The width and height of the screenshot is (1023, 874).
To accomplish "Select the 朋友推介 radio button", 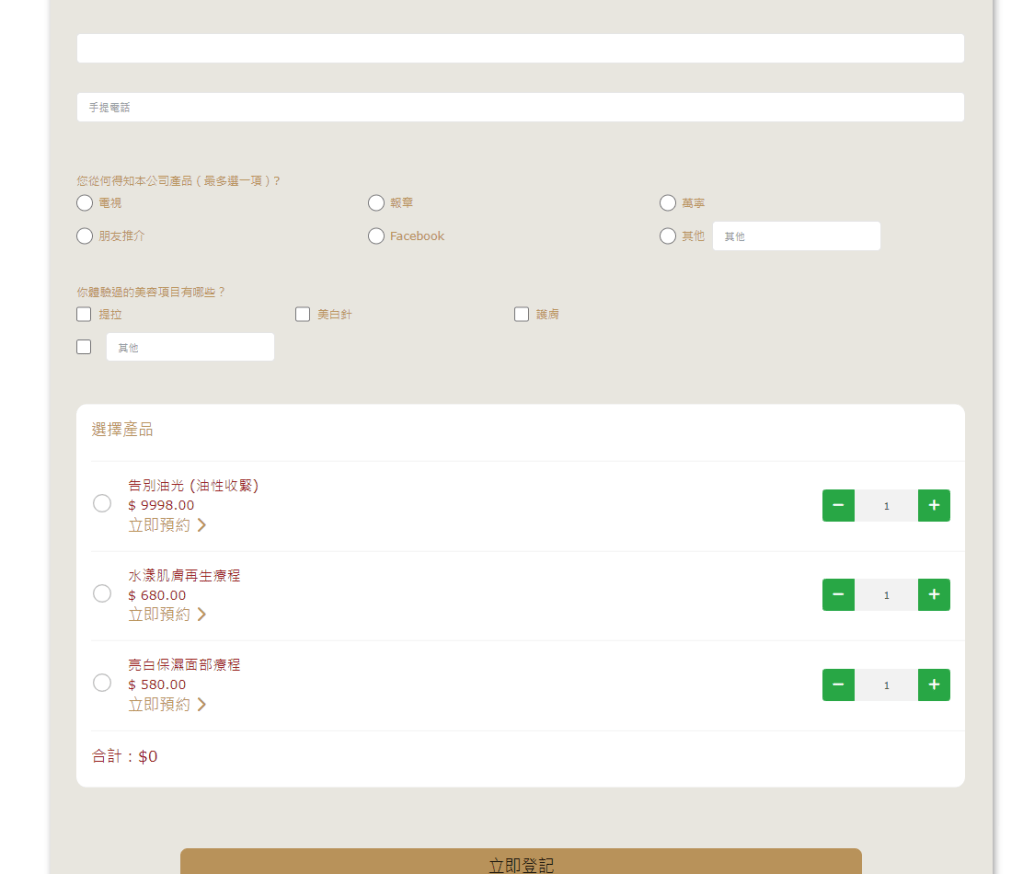I will (85, 236).
